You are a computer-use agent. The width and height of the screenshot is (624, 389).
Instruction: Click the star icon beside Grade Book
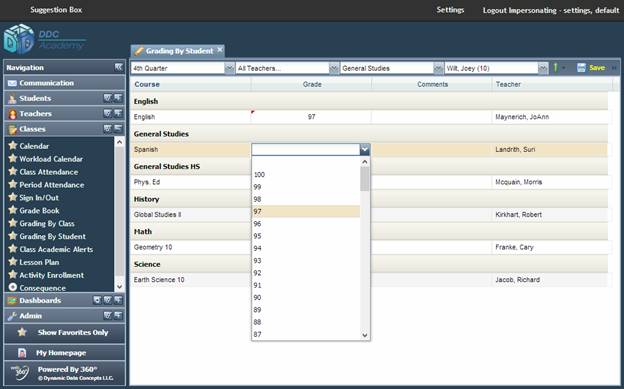click(x=13, y=210)
